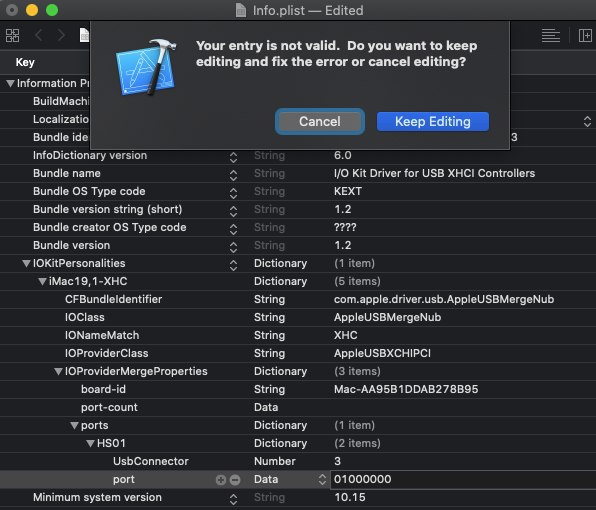Open key stepper for Bundle OS Type code

tap(233, 193)
